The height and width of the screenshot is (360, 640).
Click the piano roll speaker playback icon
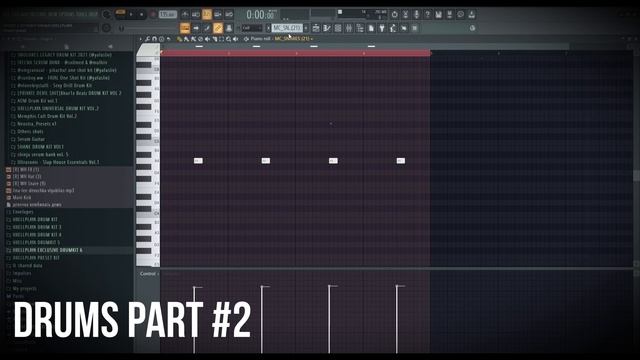tap(236, 39)
